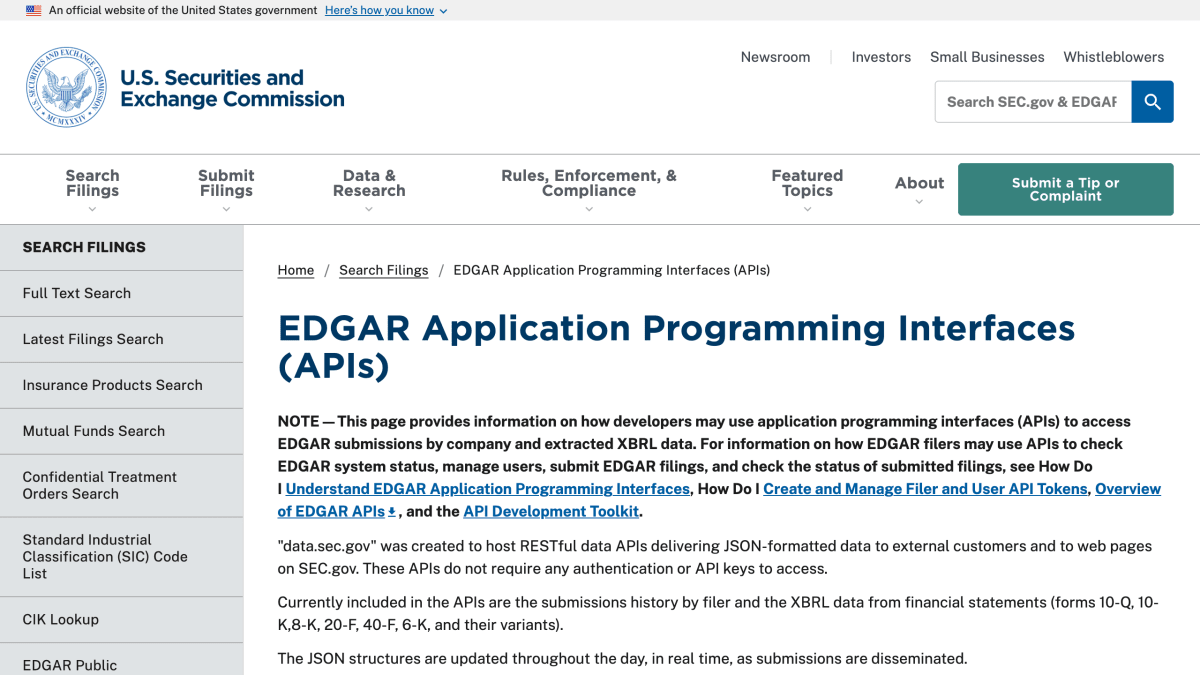Click the Home breadcrumb link
The image size is (1200, 675).
coord(296,270)
